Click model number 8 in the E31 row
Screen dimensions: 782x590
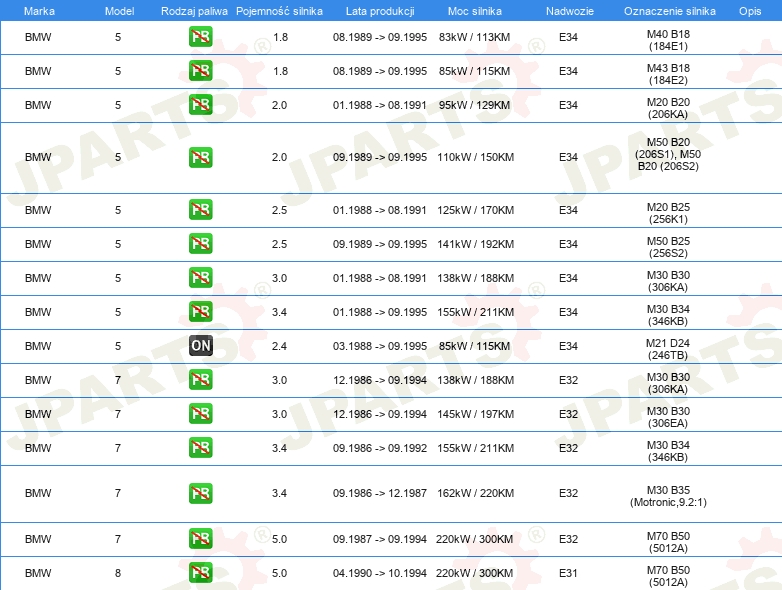[x=118, y=573]
